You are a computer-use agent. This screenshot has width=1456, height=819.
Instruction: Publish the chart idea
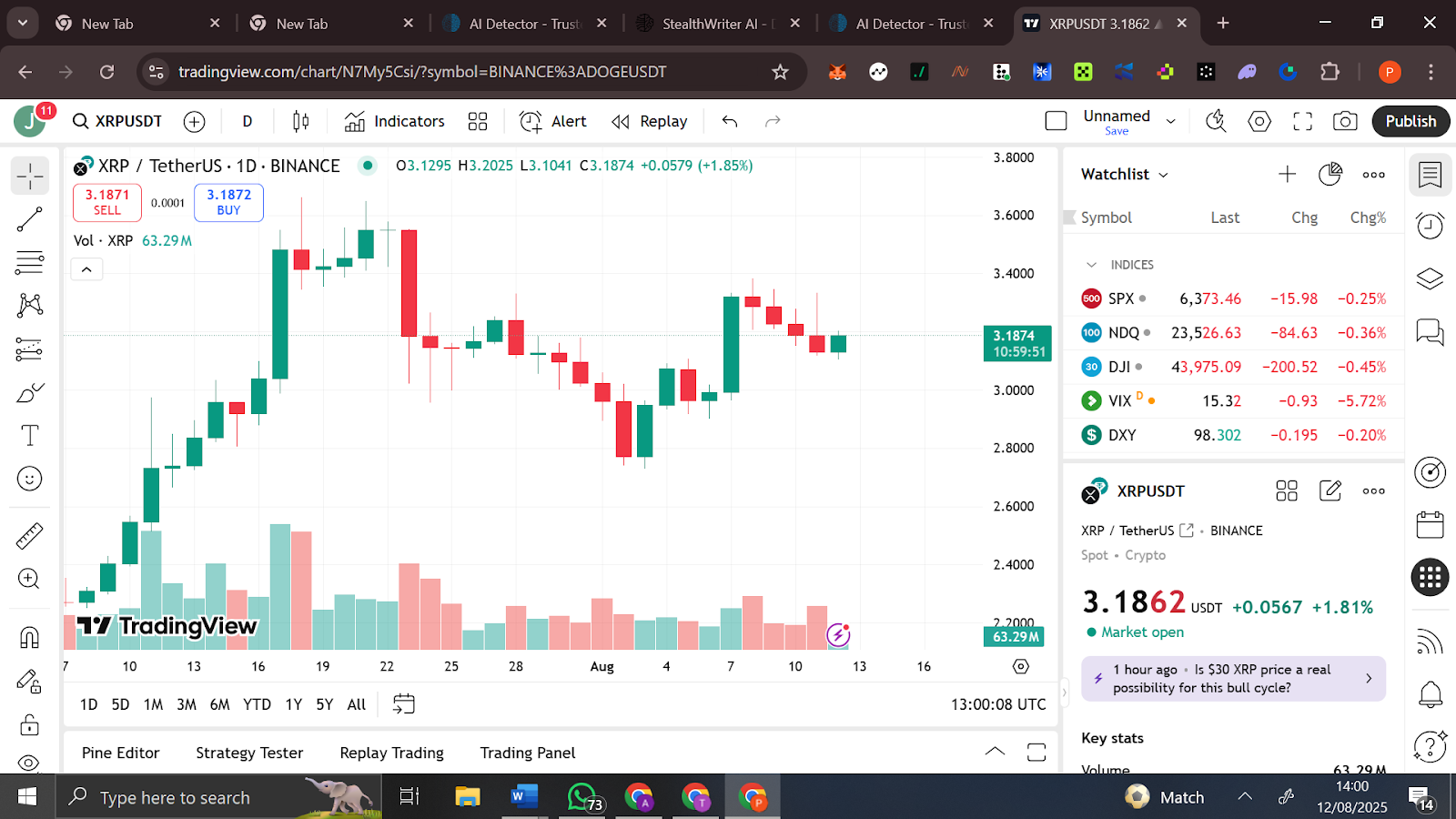point(1410,121)
